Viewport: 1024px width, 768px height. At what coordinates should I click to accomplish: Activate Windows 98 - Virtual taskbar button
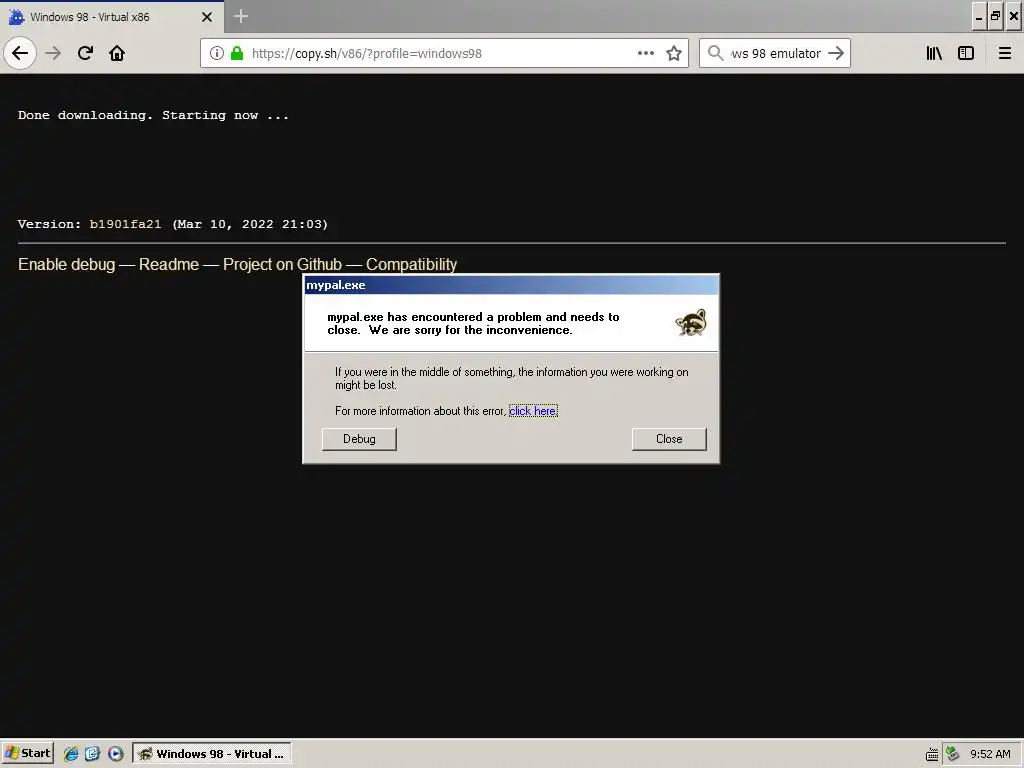pos(212,754)
